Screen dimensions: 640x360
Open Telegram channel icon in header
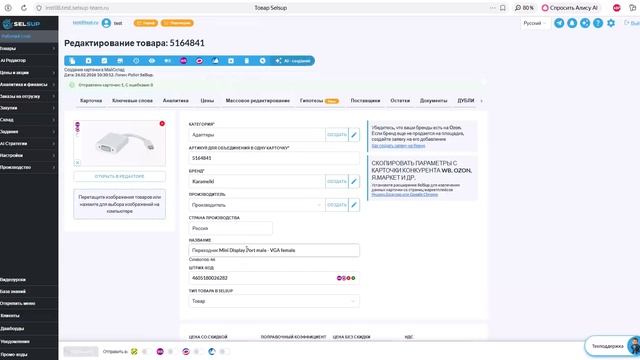click(559, 23)
